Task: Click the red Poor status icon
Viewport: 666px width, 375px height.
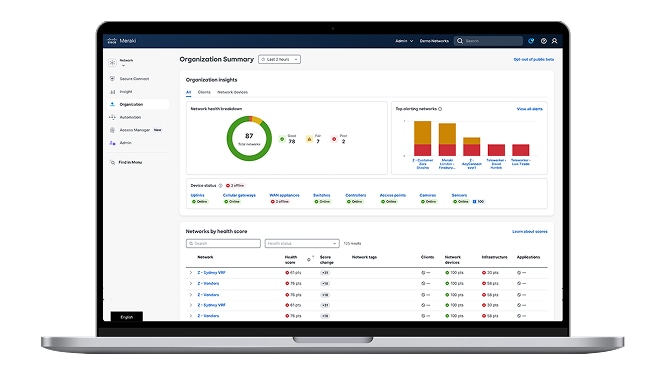Action: [334, 139]
